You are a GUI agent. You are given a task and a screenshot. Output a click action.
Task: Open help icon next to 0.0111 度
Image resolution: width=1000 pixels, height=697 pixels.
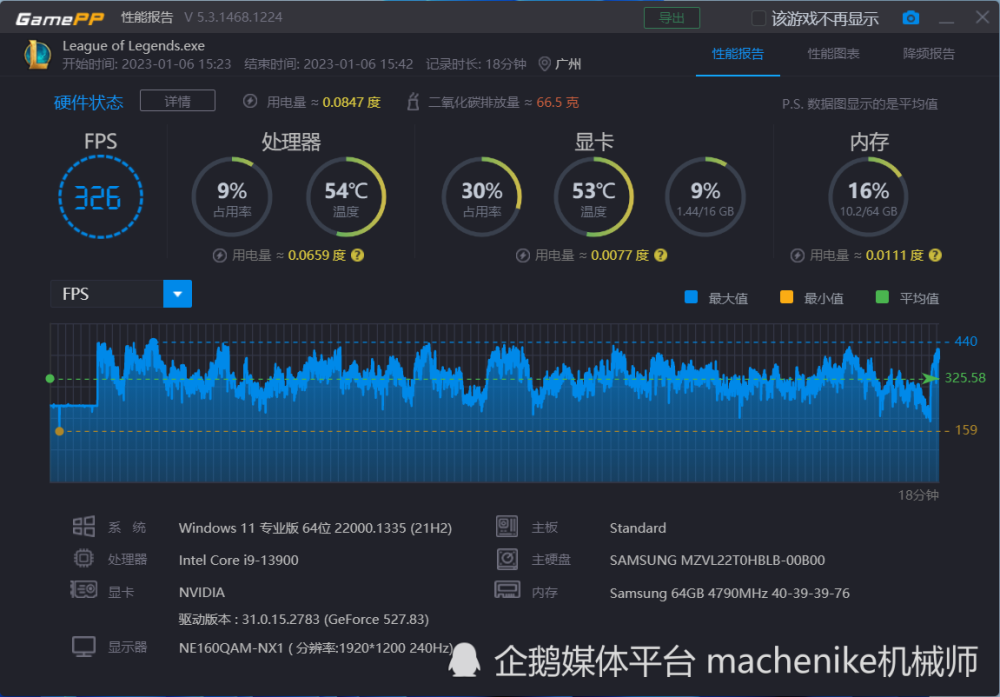[935, 255]
